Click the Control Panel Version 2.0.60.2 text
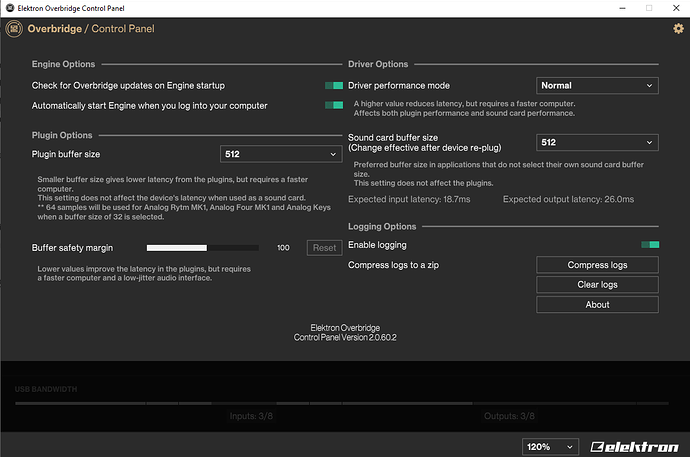The height and width of the screenshot is (457, 690). 345,338
